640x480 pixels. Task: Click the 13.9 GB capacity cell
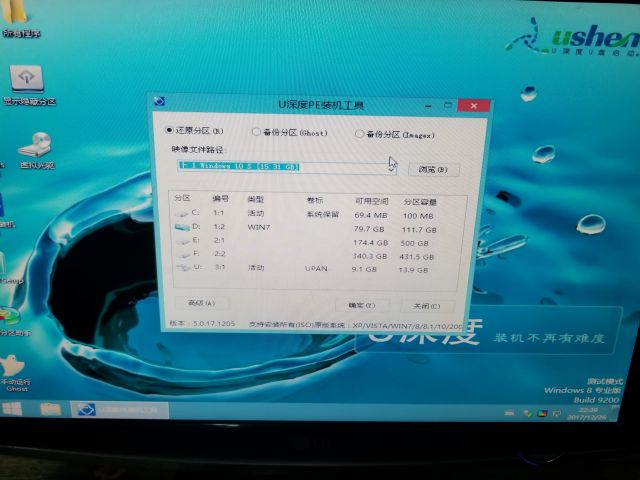pos(413,270)
